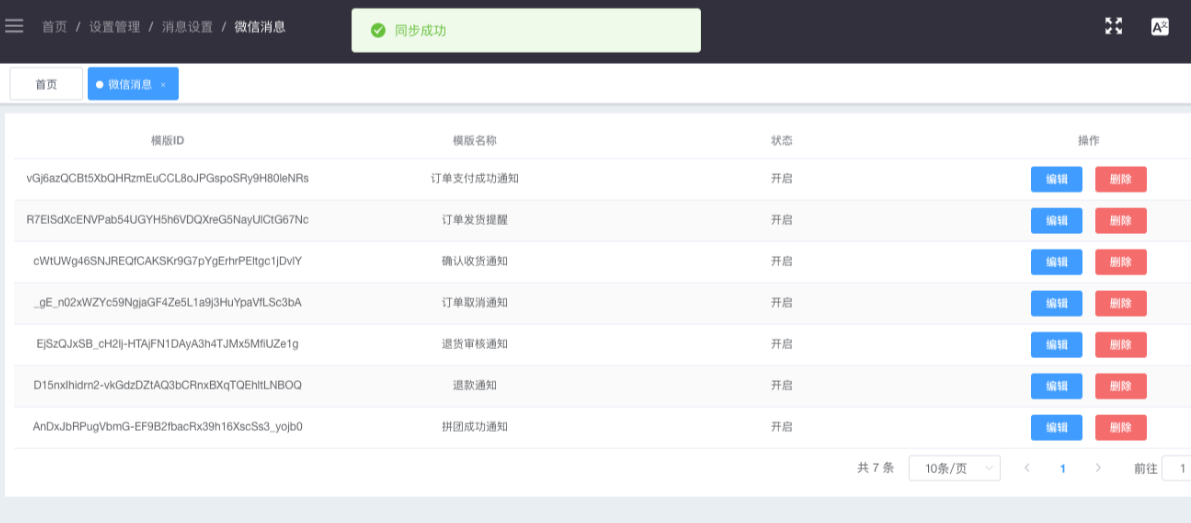Switch to the 首页 tab
This screenshot has height=523, width=1191.
[x=46, y=84]
